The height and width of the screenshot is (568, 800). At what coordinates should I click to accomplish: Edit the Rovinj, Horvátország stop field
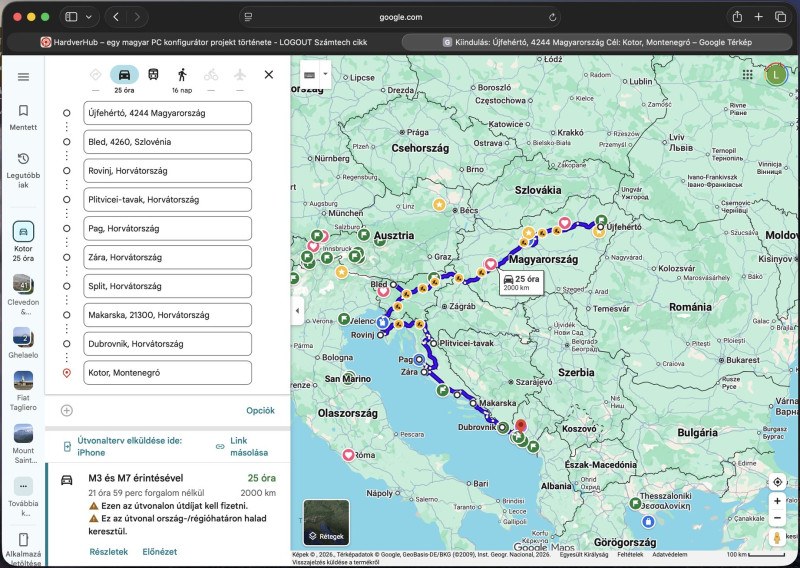[x=167, y=170]
